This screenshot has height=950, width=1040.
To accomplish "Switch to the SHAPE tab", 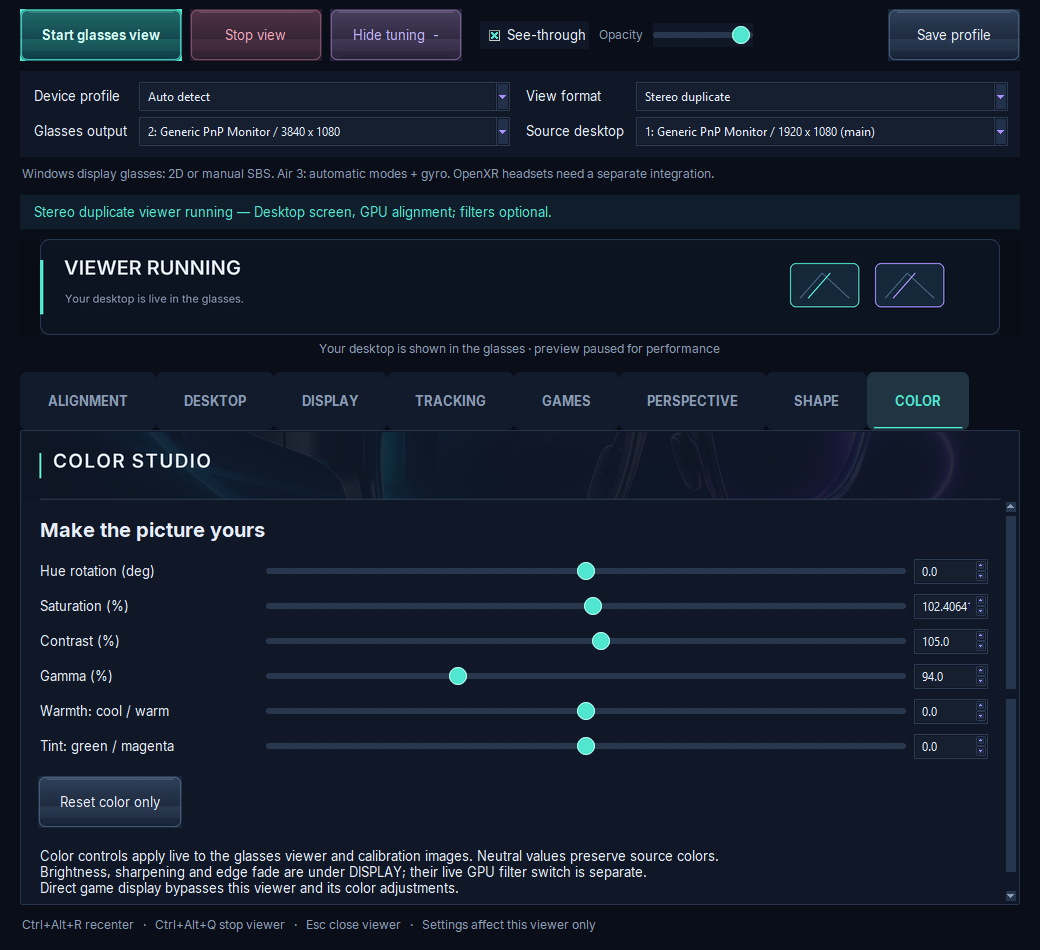I will coord(816,401).
